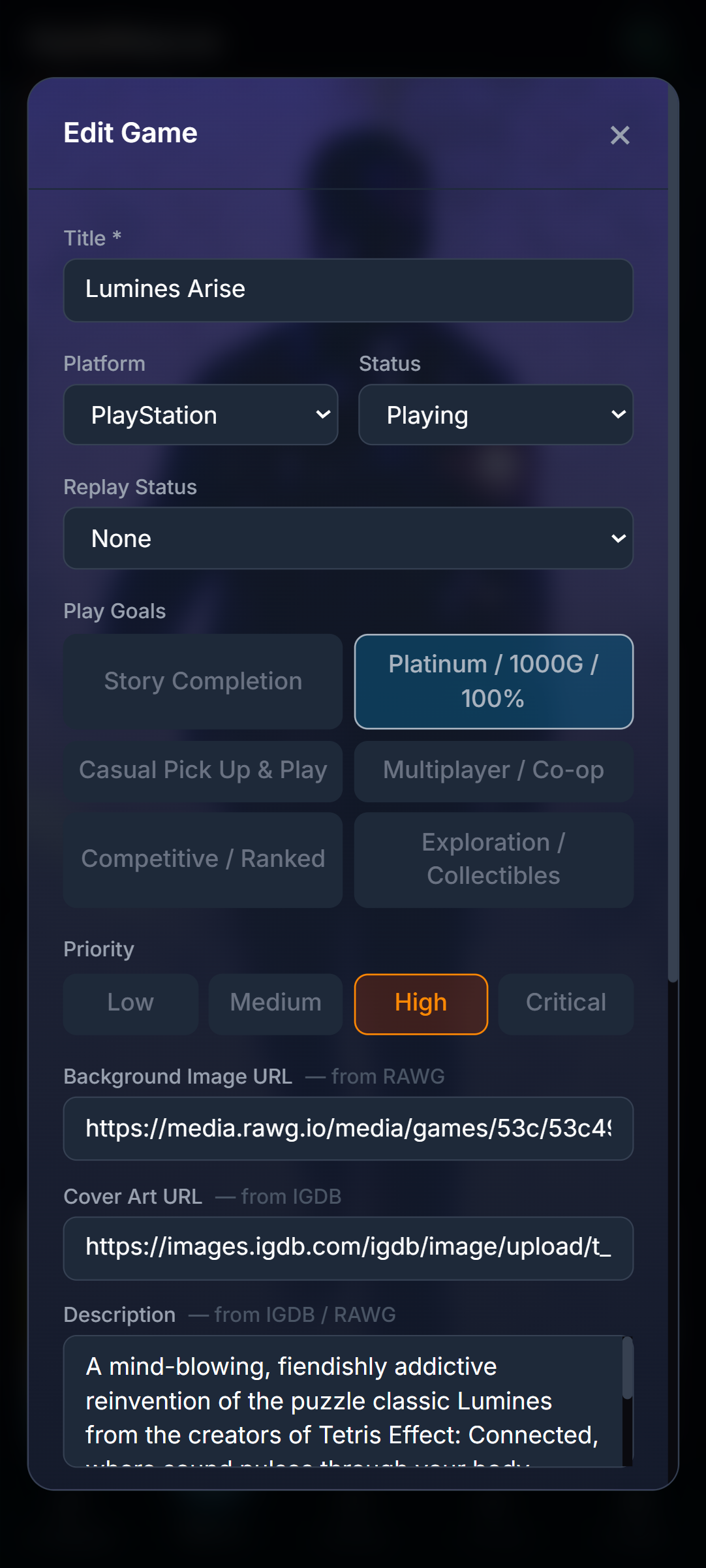
Task: Deselect the Platinum / 1000G / 100% goal
Action: tap(494, 682)
